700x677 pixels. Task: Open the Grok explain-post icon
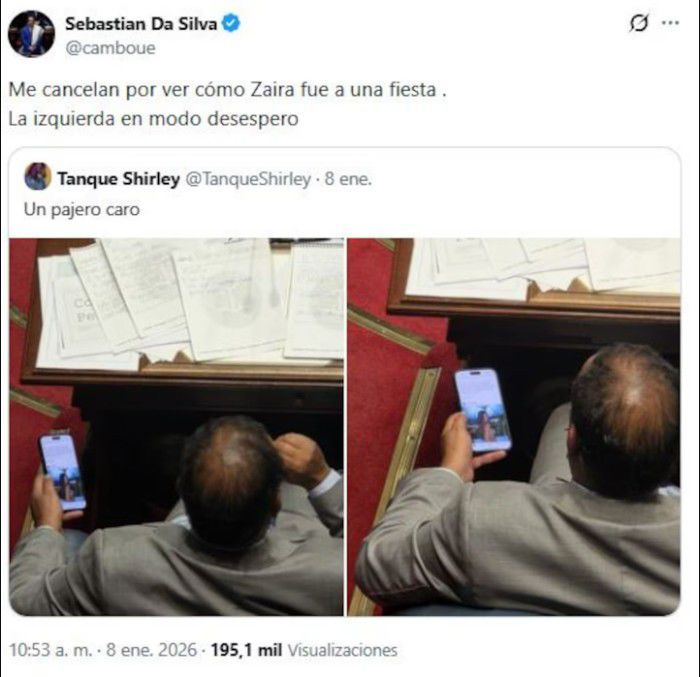coord(639,23)
